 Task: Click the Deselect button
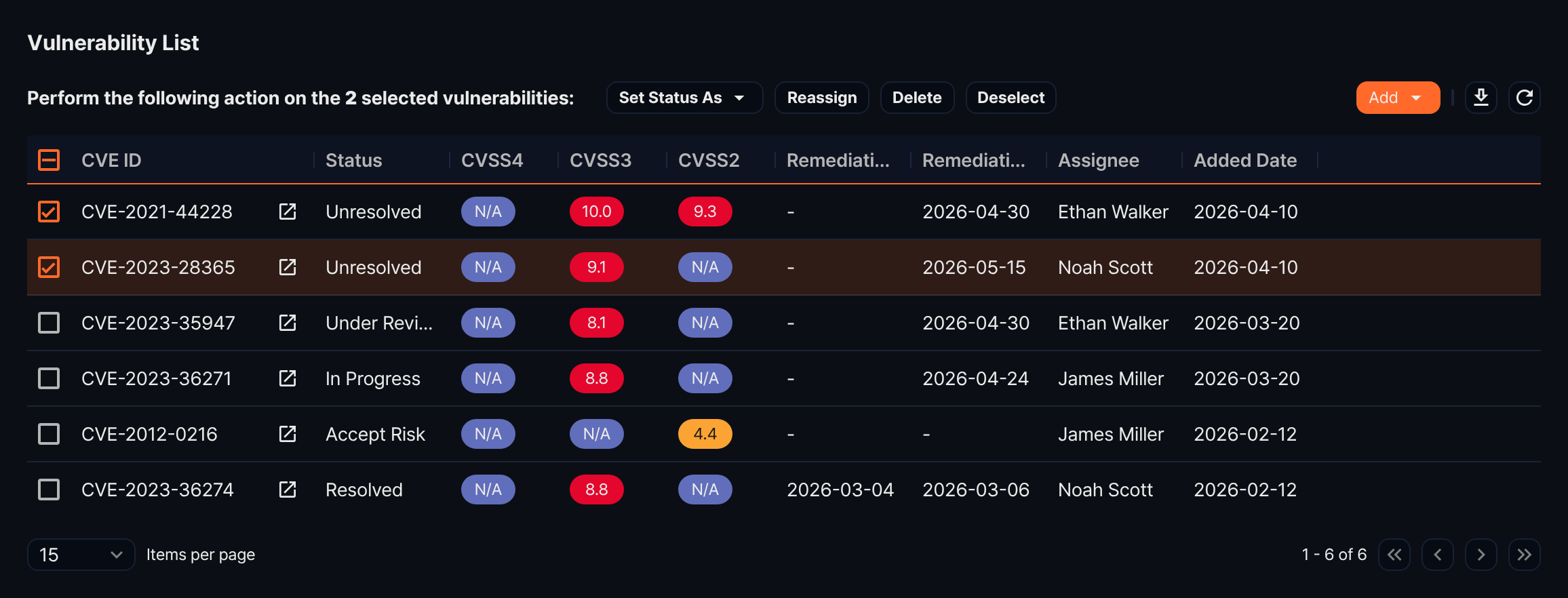tap(1011, 98)
